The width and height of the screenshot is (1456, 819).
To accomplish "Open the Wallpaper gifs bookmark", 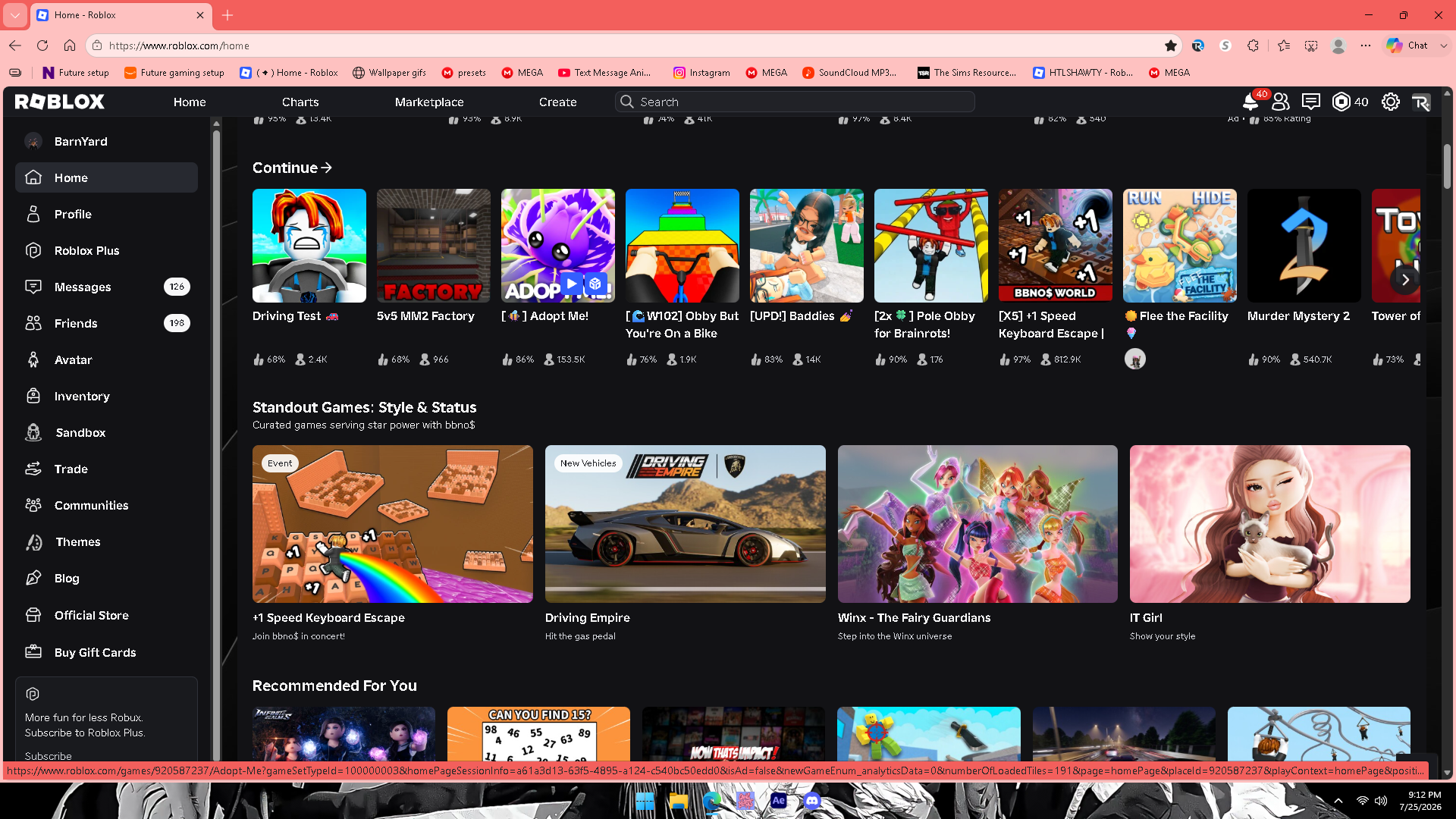I will coord(389,73).
